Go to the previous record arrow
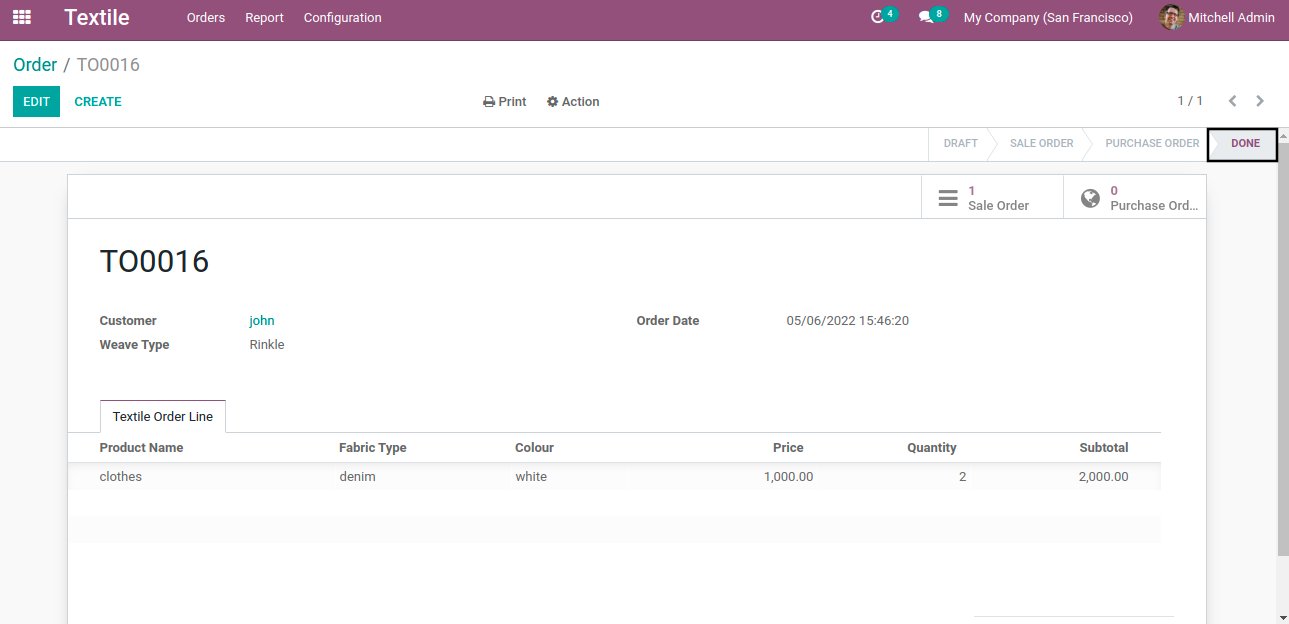 click(1232, 101)
